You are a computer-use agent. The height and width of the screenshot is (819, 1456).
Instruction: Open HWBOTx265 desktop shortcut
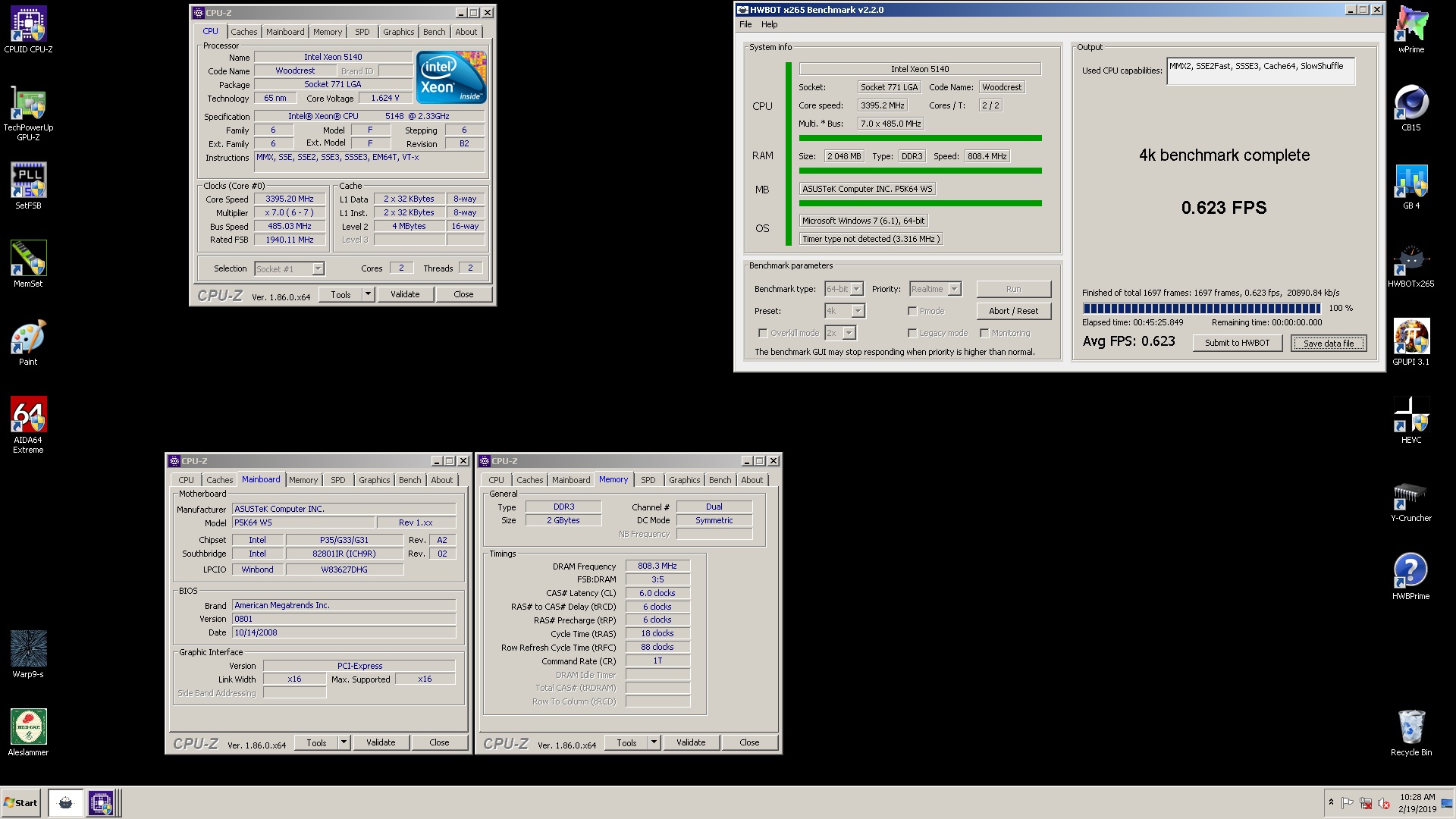pos(1411,265)
